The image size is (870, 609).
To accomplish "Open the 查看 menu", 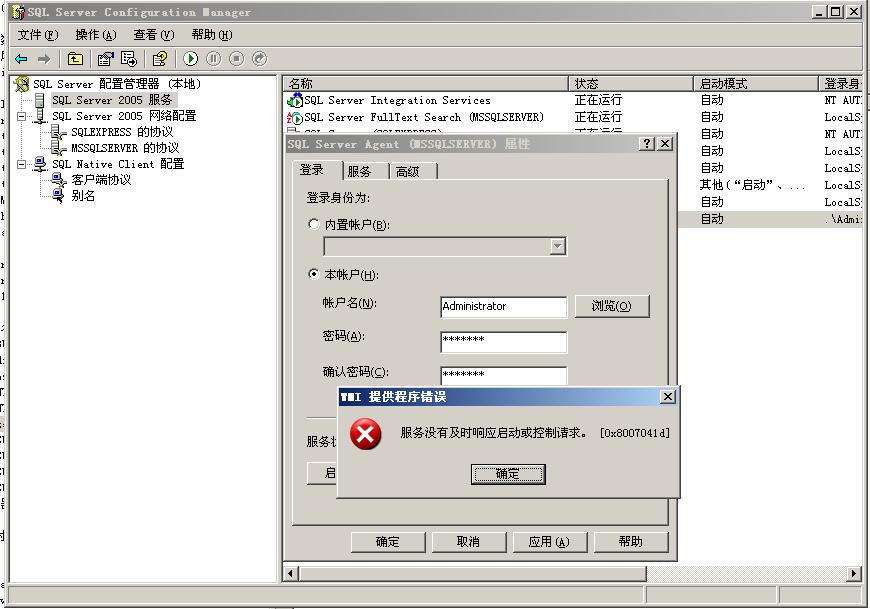I will (x=154, y=35).
